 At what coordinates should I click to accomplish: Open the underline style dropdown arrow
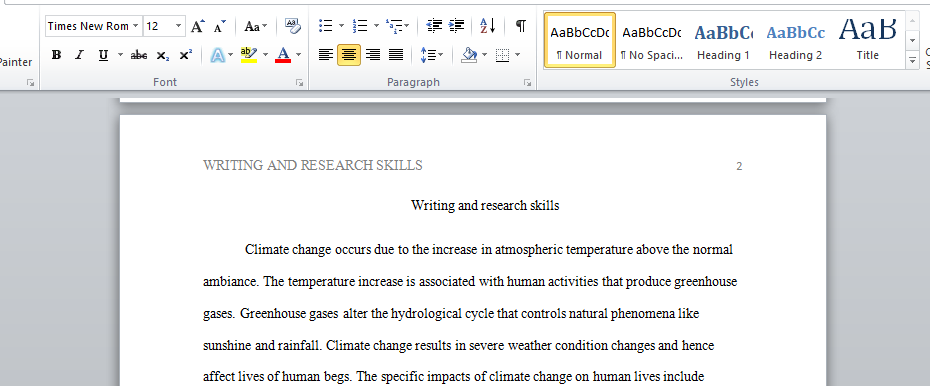(x=120, y=55)
